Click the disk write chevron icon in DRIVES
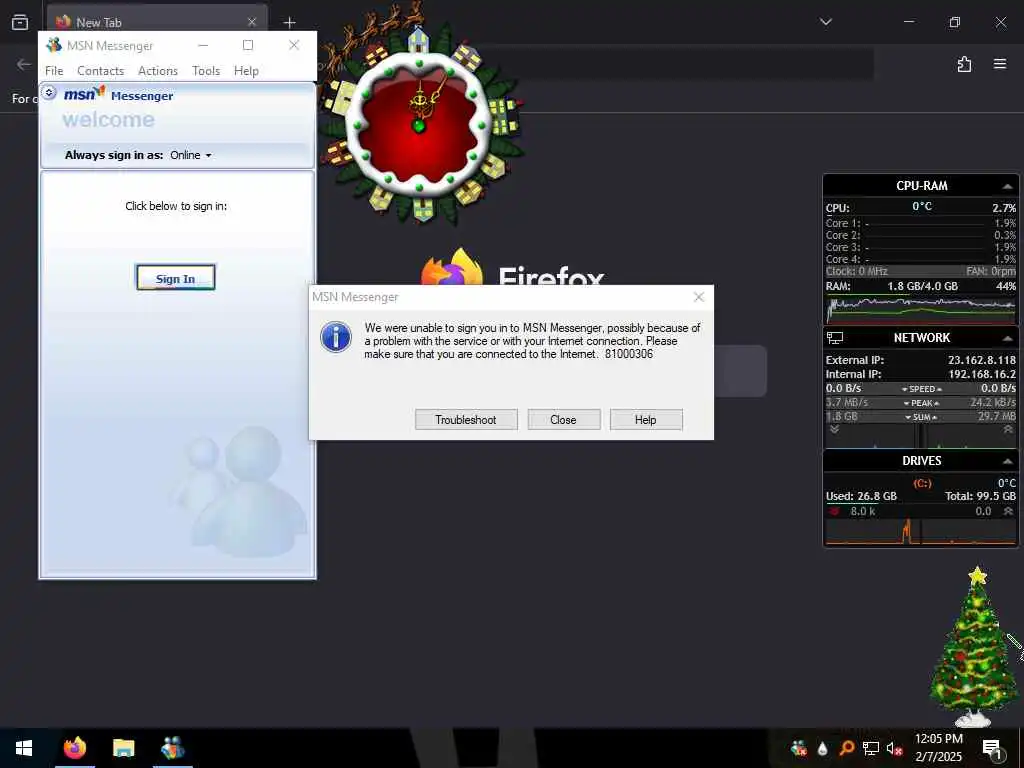Screen dimensions: 1024x768 1008,511
